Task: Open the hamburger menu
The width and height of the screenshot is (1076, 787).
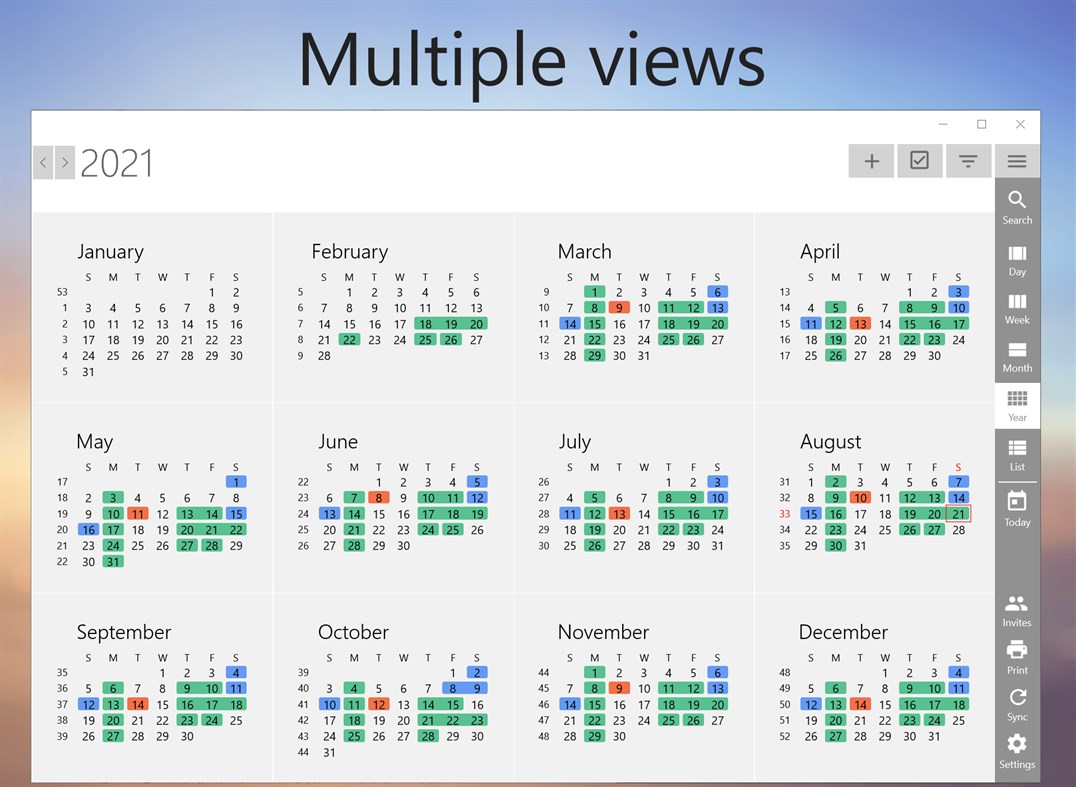Action: click(x=1017, y=160)
